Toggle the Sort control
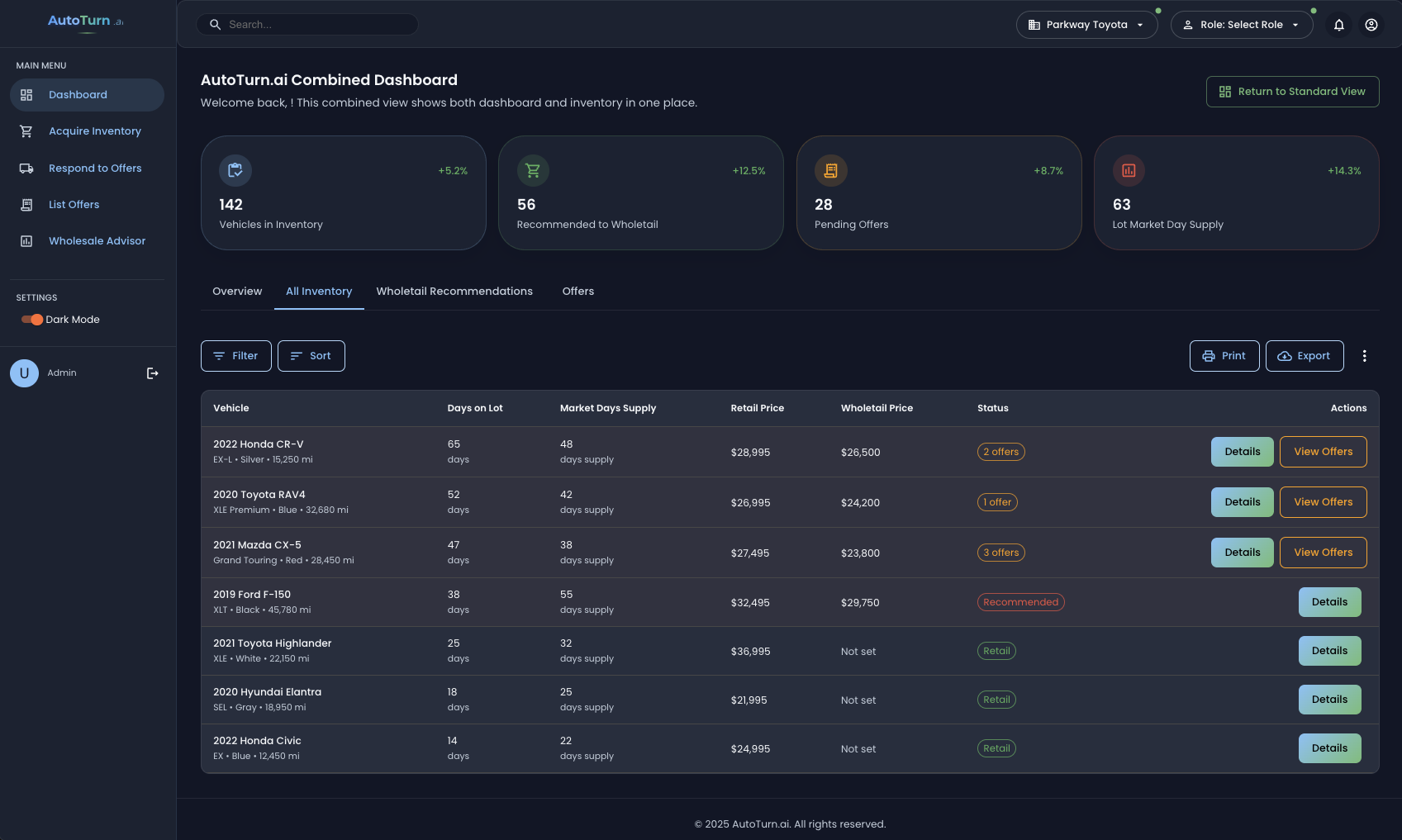The width and height of the screenshot is (1402, 840). pyautogui.click(x=311, y=355)
